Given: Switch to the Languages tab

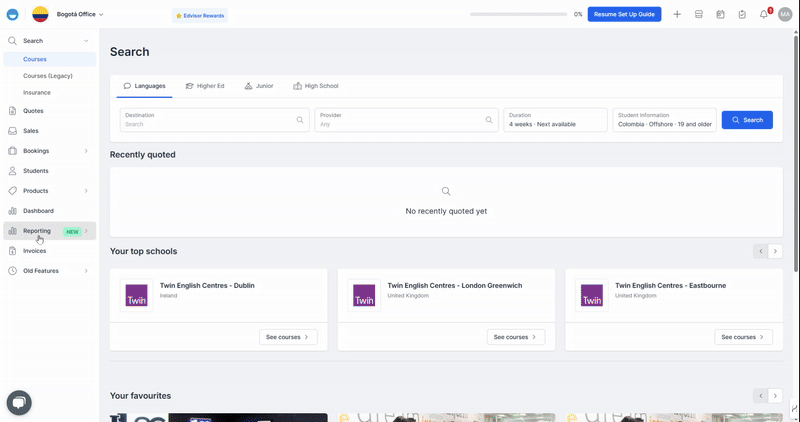Looking at the screenshot, I should click(x=144, y=86).
